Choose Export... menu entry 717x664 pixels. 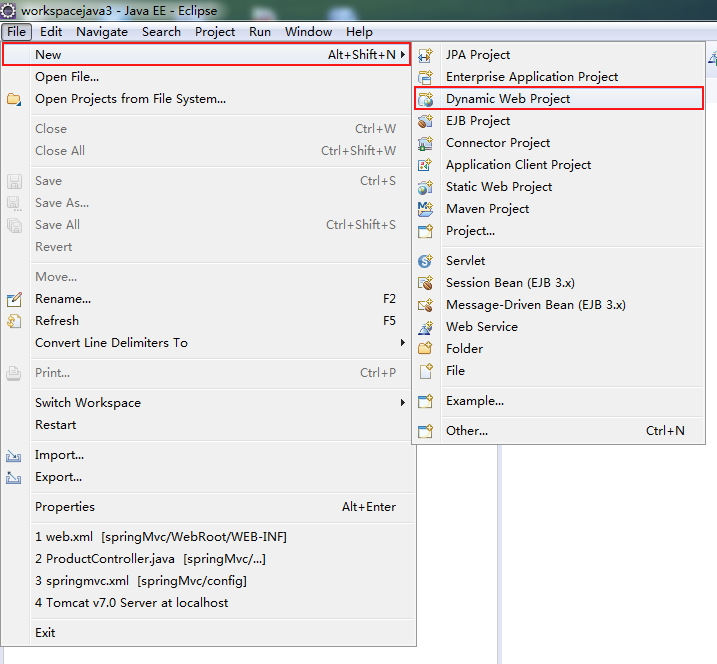(209, 477)
